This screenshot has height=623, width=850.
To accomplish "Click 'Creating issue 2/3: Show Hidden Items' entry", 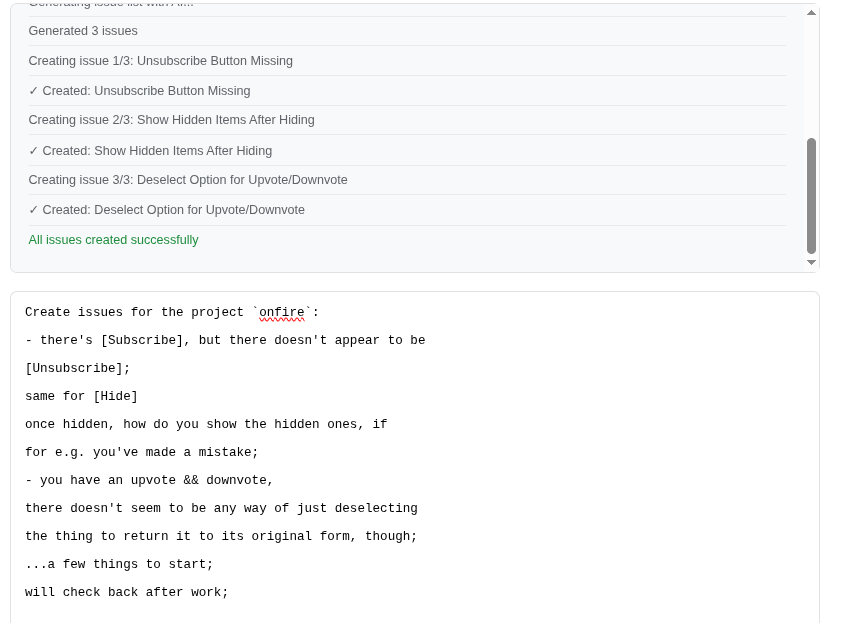I will pos(171,120).
